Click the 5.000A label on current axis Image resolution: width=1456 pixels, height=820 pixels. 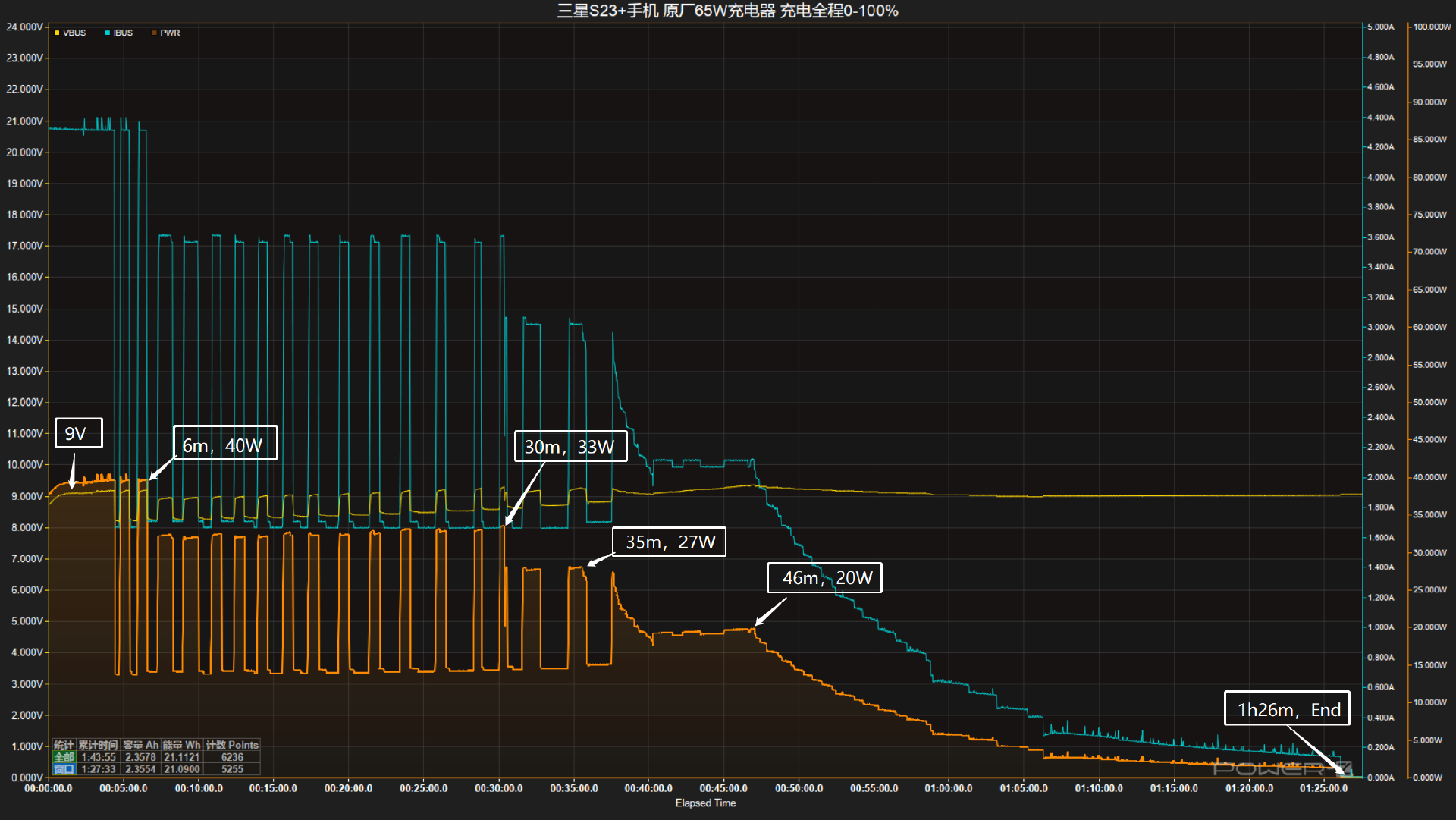tap(1380, 27)
